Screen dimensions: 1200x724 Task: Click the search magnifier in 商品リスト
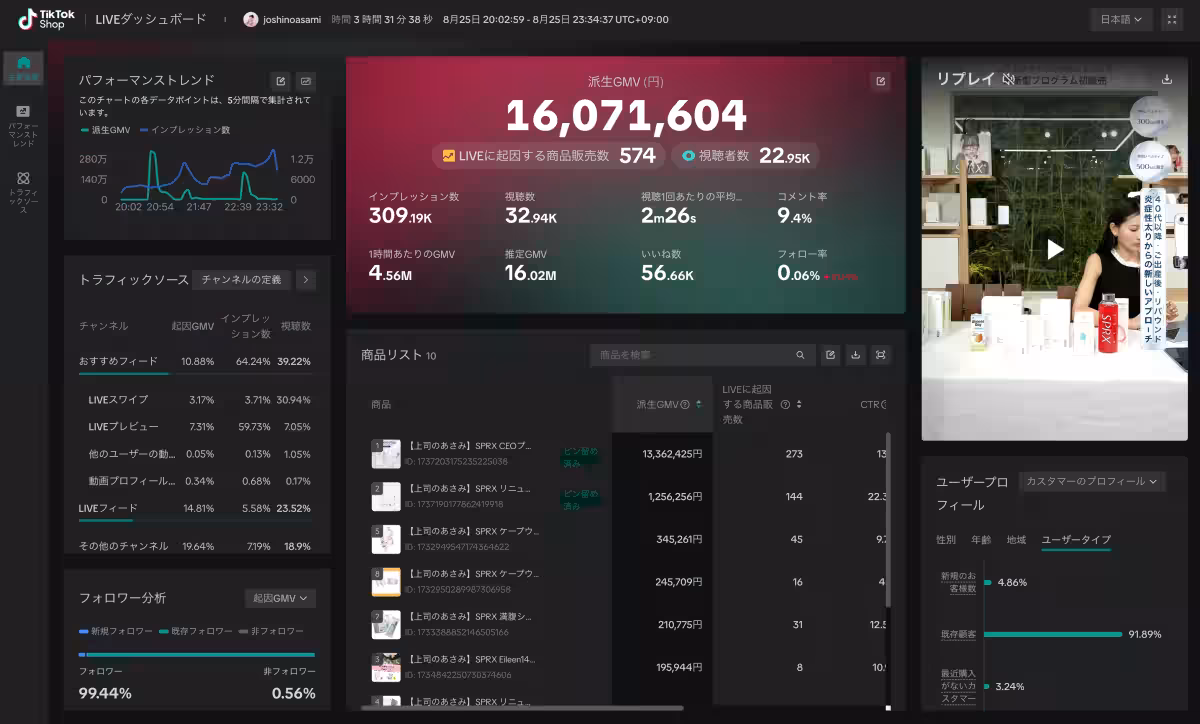[x=800, y=355]
